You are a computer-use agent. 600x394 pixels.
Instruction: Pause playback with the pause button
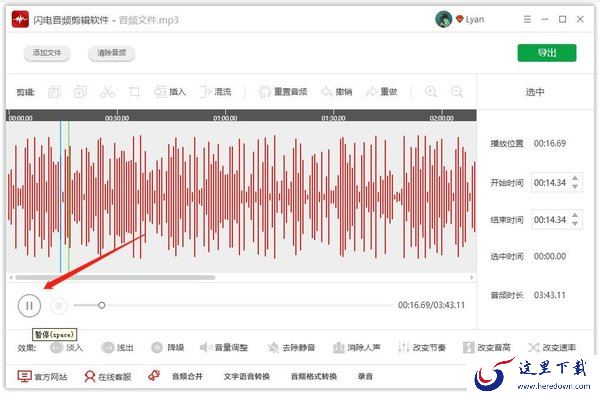coord(29,305)
